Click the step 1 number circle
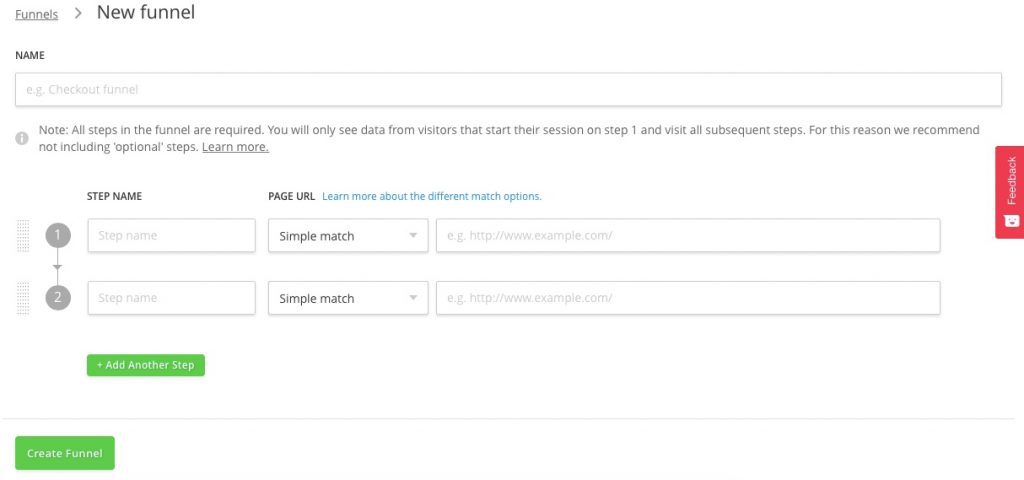 coord(58,236)
